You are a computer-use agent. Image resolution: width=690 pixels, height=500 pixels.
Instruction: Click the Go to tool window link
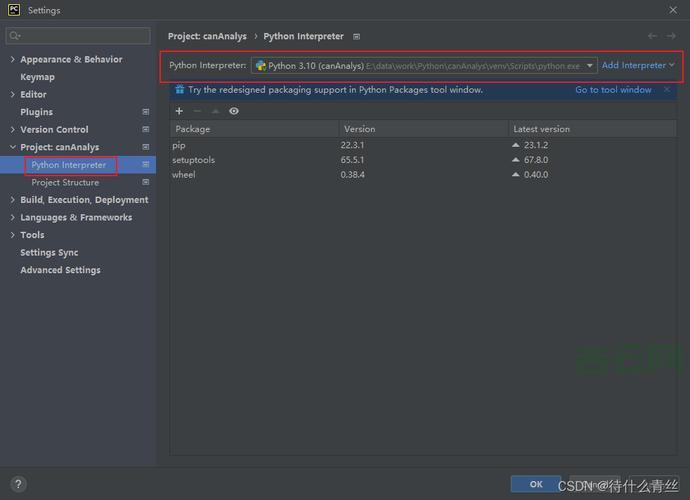coord(613,90)
